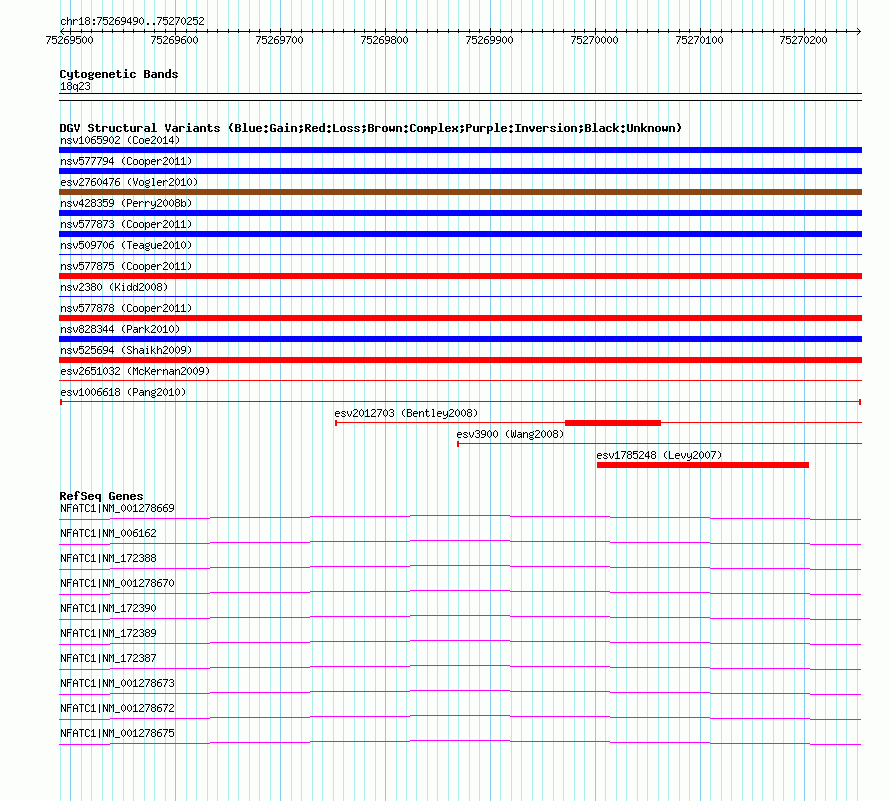890x801 pixels.
Task: Select the thick red segment of esv2012703
Action: (613, 423)
